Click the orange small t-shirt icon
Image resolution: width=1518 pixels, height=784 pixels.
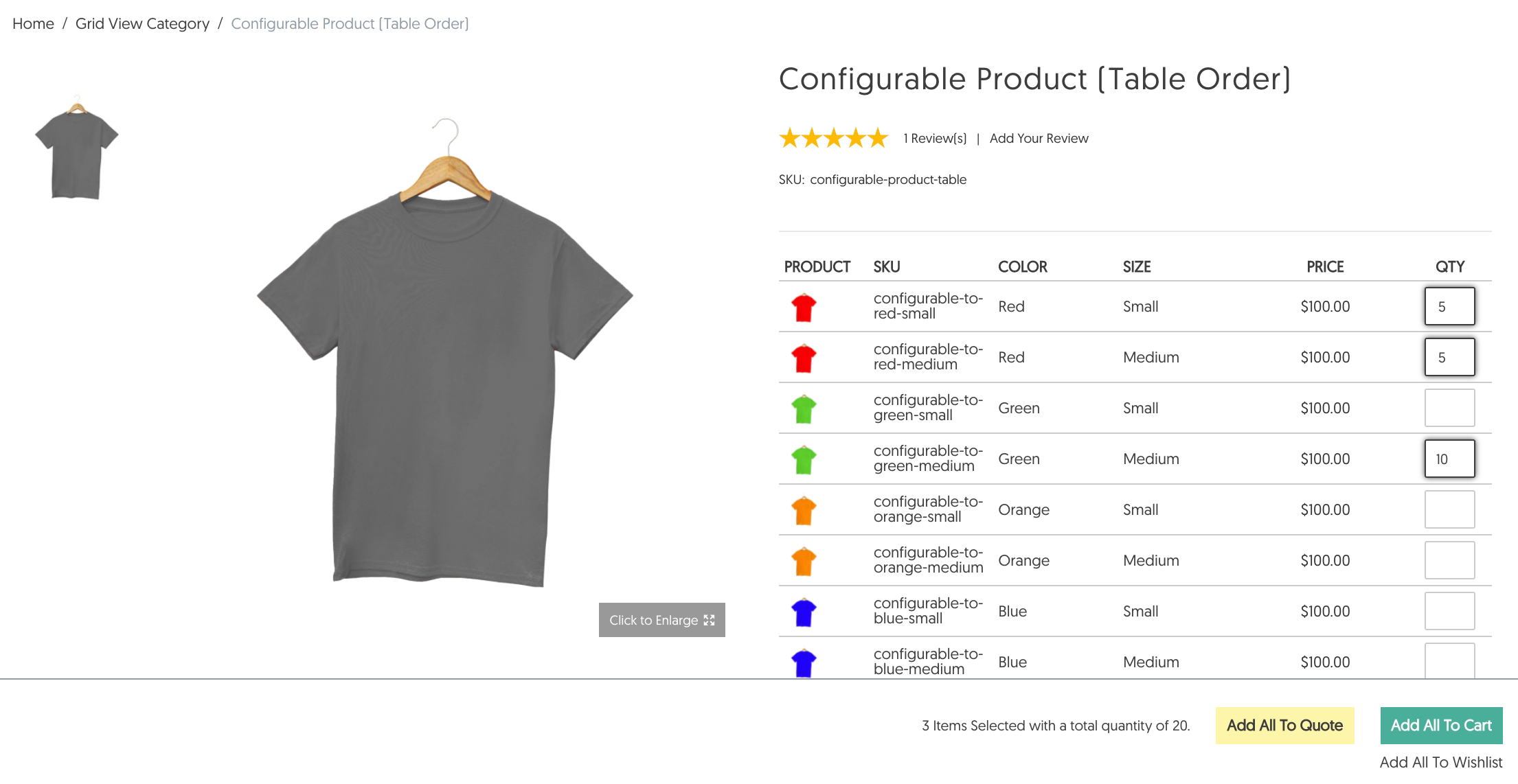(x=803, y=511)
